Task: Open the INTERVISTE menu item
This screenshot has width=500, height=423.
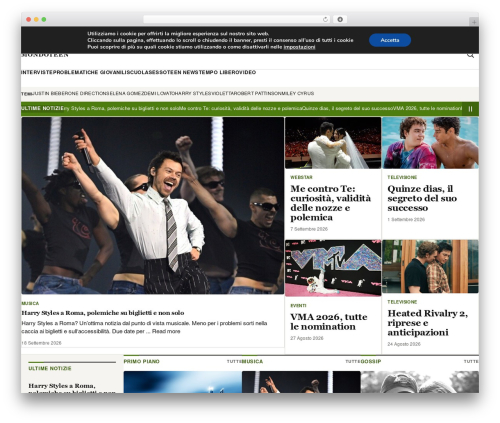Action: pyautogui.click(x=36, y=72)
